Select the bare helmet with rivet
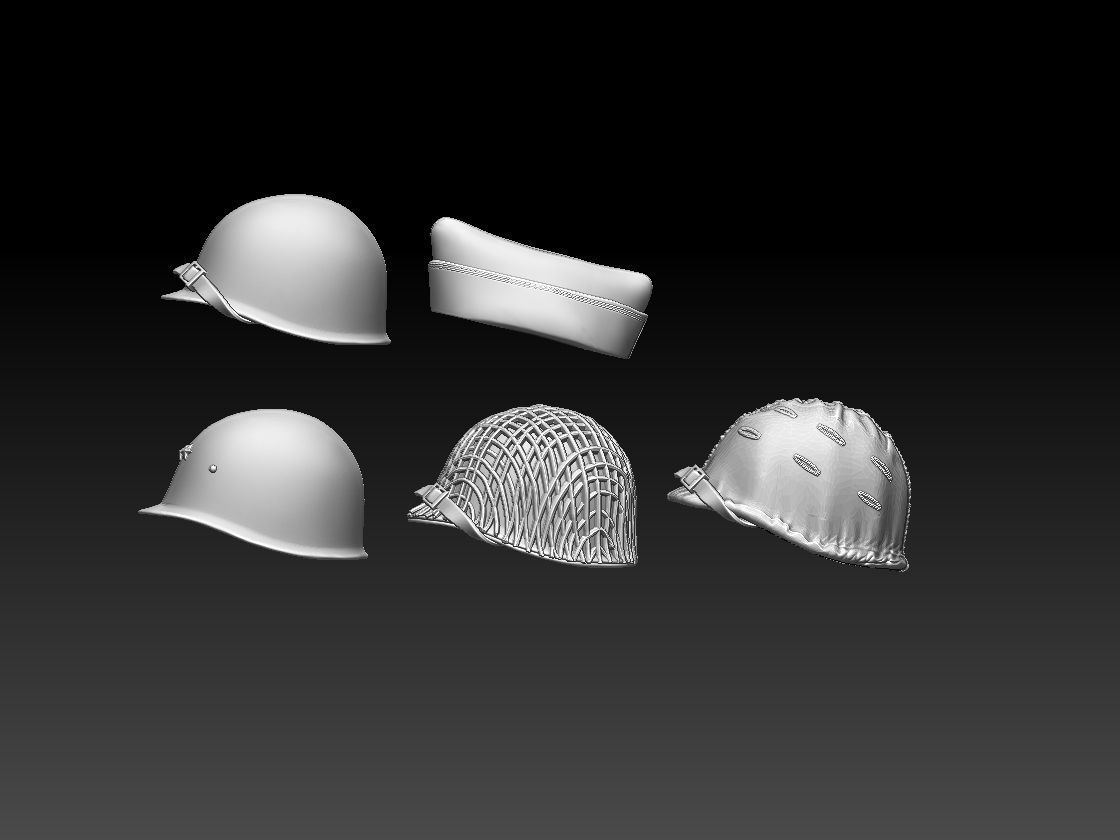1120x840 pixels. click(x=254, y=484)
